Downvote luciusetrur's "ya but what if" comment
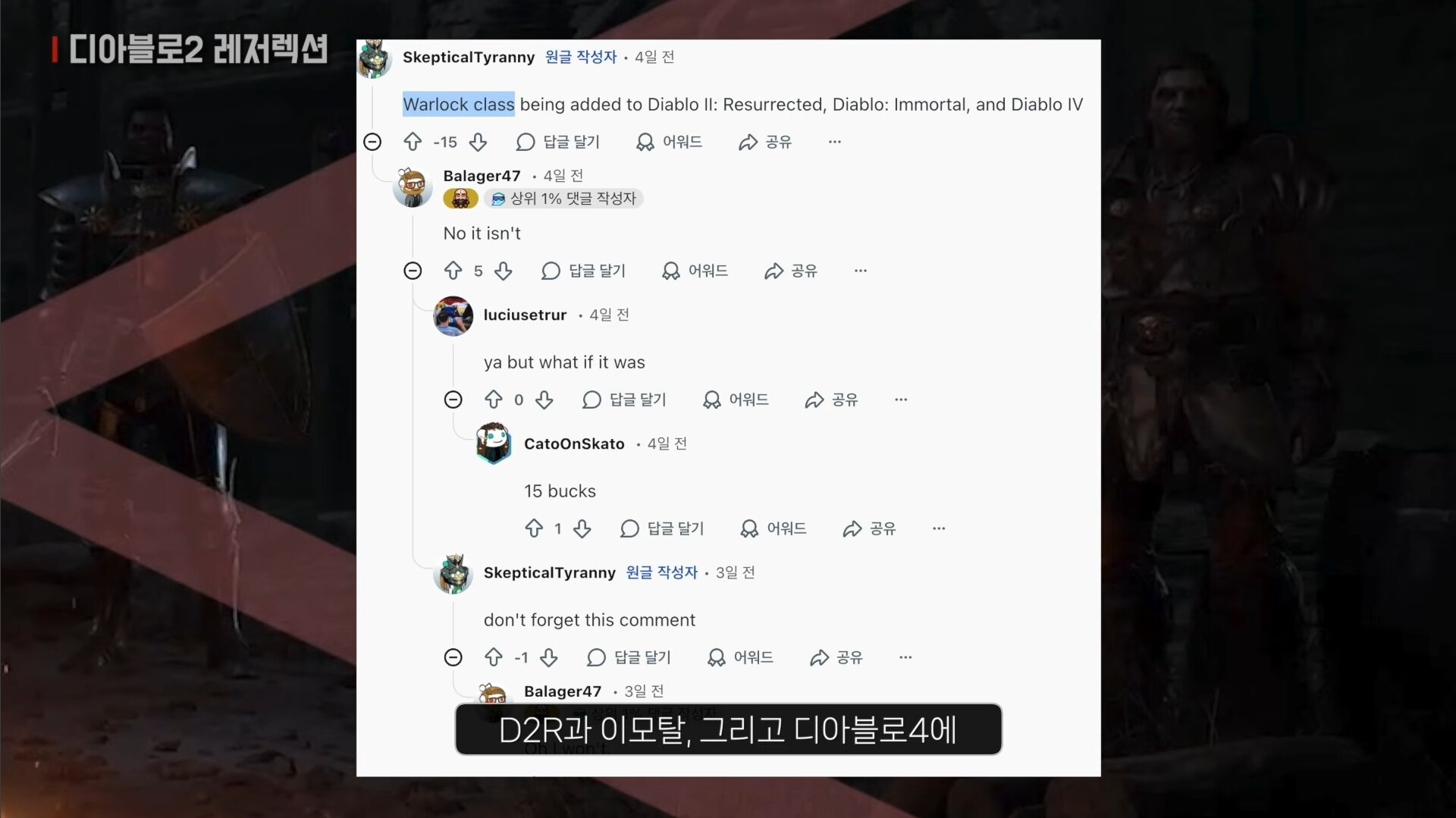The width and height of the screenshot is (1456, 818). point(544,400)
